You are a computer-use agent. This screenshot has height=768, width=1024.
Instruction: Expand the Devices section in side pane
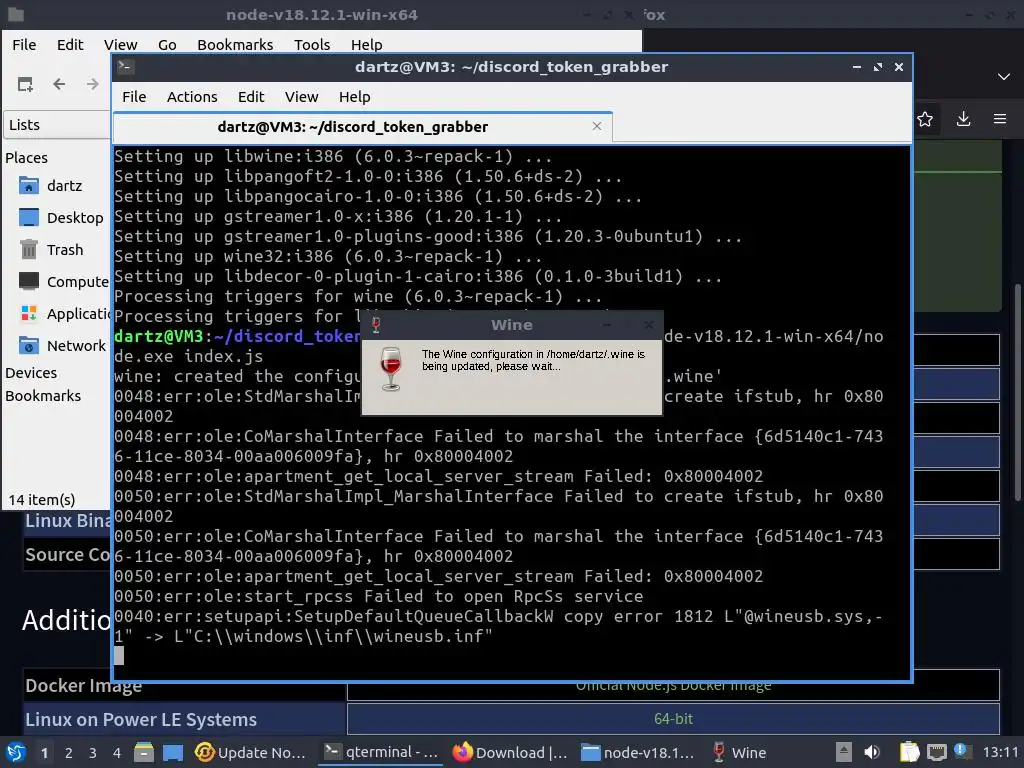coord(31,373)
